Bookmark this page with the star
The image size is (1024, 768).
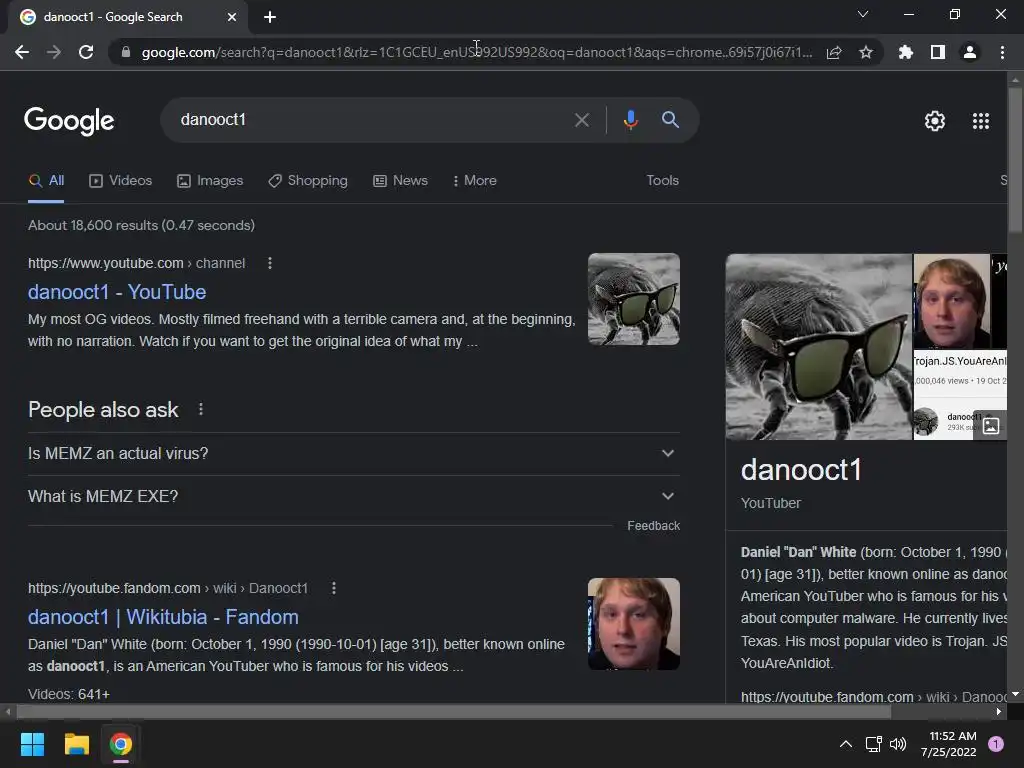click(866, 52)
